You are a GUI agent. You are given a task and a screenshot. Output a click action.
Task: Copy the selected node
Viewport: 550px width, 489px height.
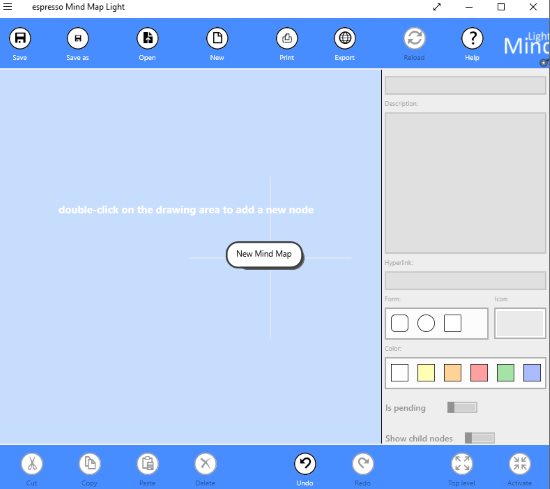click(x=90, y=464)
